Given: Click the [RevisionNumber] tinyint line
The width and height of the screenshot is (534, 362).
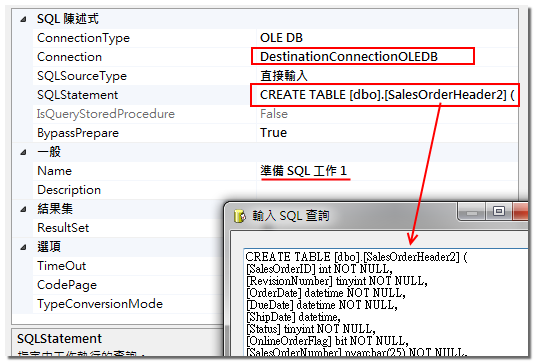Looking at the screenshot, I should coord(336,281).
